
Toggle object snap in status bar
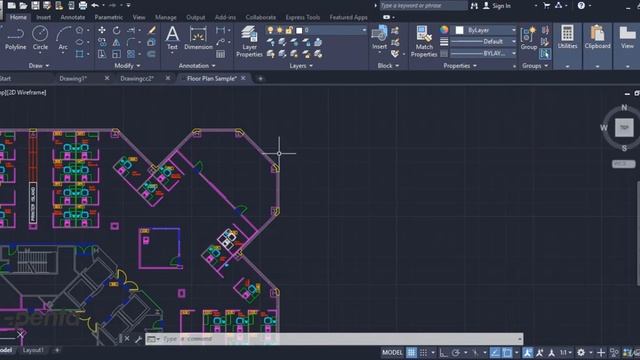(507, 353)
